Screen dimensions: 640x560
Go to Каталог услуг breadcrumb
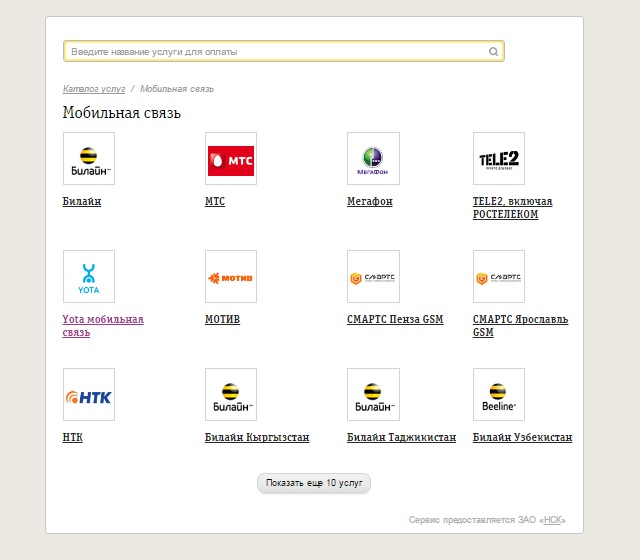(x=94, y=89)
